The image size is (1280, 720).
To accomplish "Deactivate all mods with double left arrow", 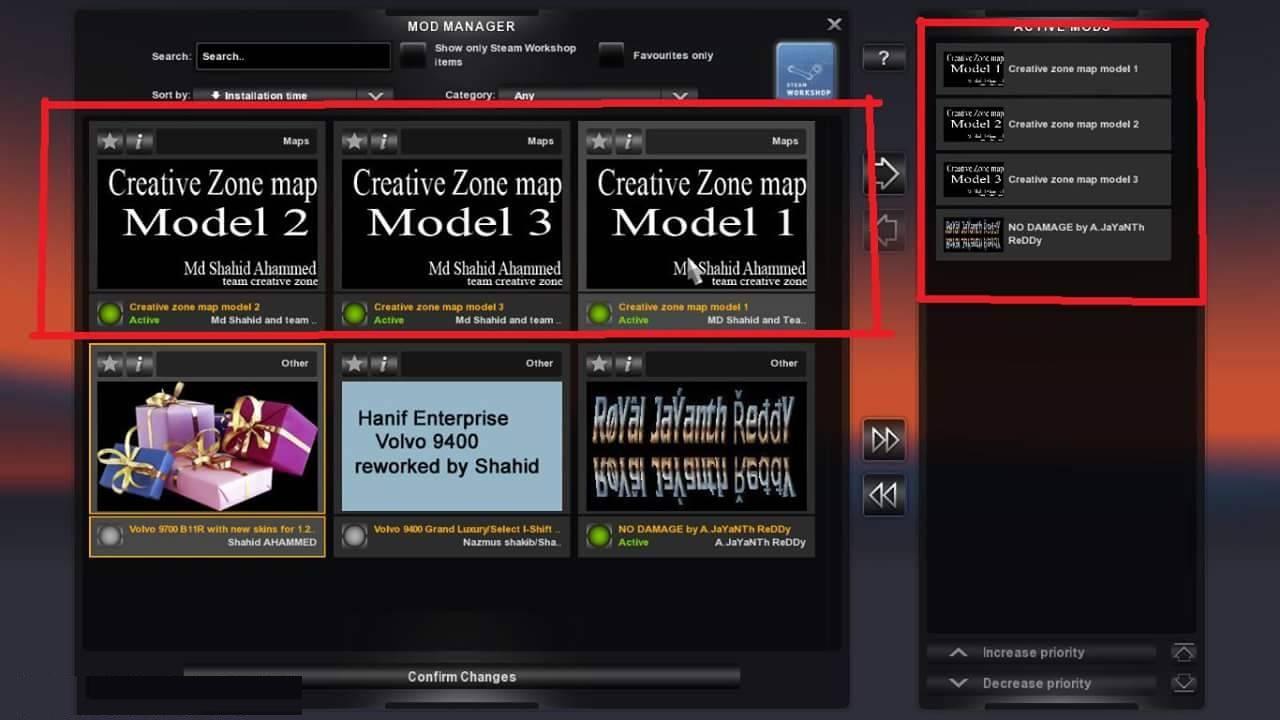I will (884, 496).
